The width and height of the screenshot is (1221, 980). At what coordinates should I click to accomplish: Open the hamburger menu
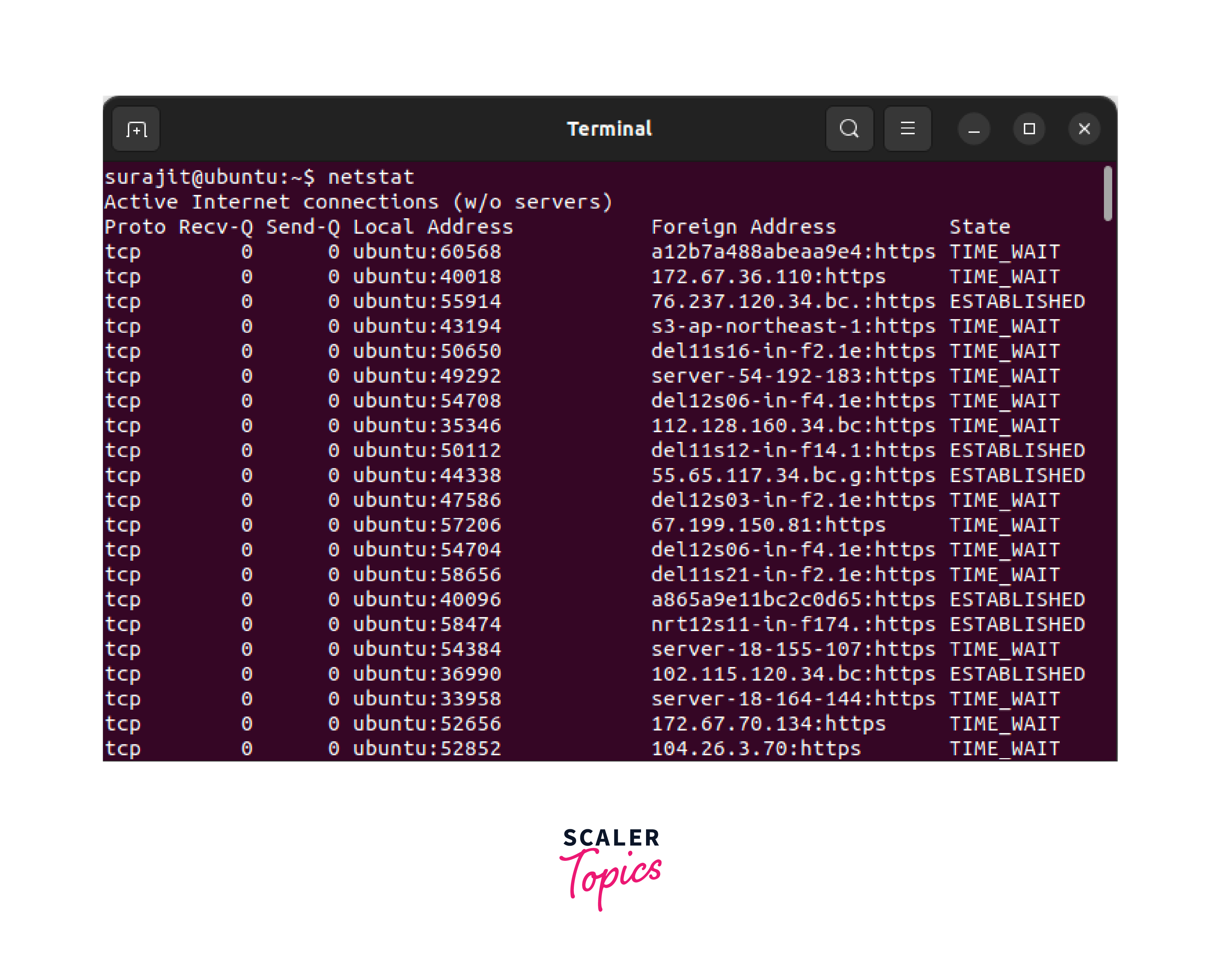tap(907, 129)
